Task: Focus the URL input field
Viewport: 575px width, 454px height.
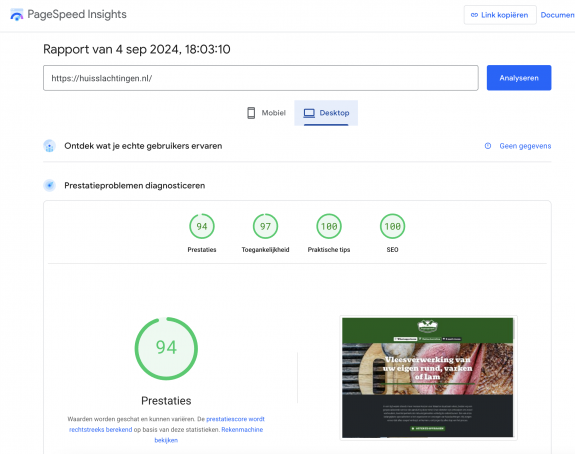Action: 261,78
